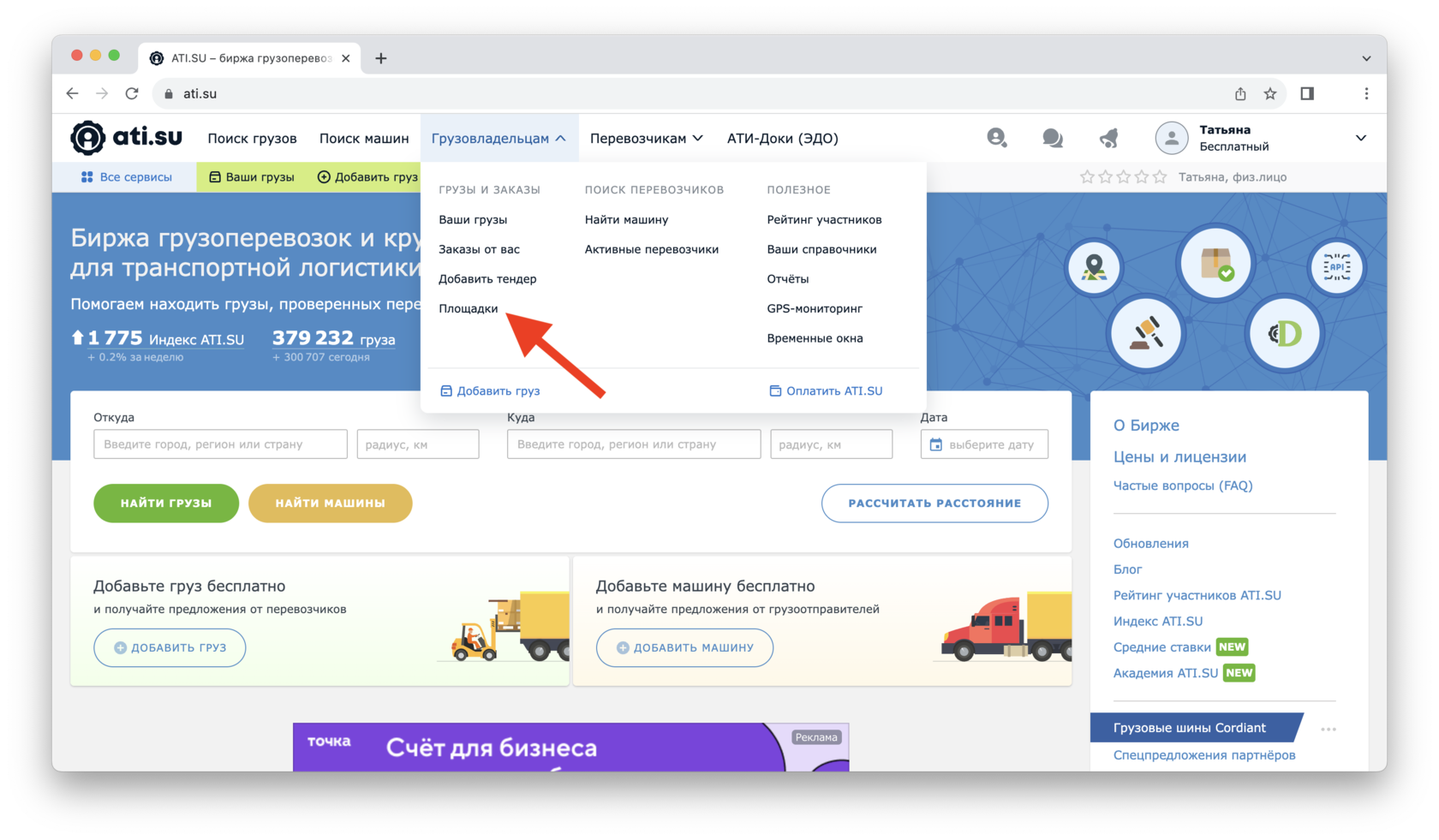
Task: Open Цены и лицензии link
Action: pos(1179,457)
